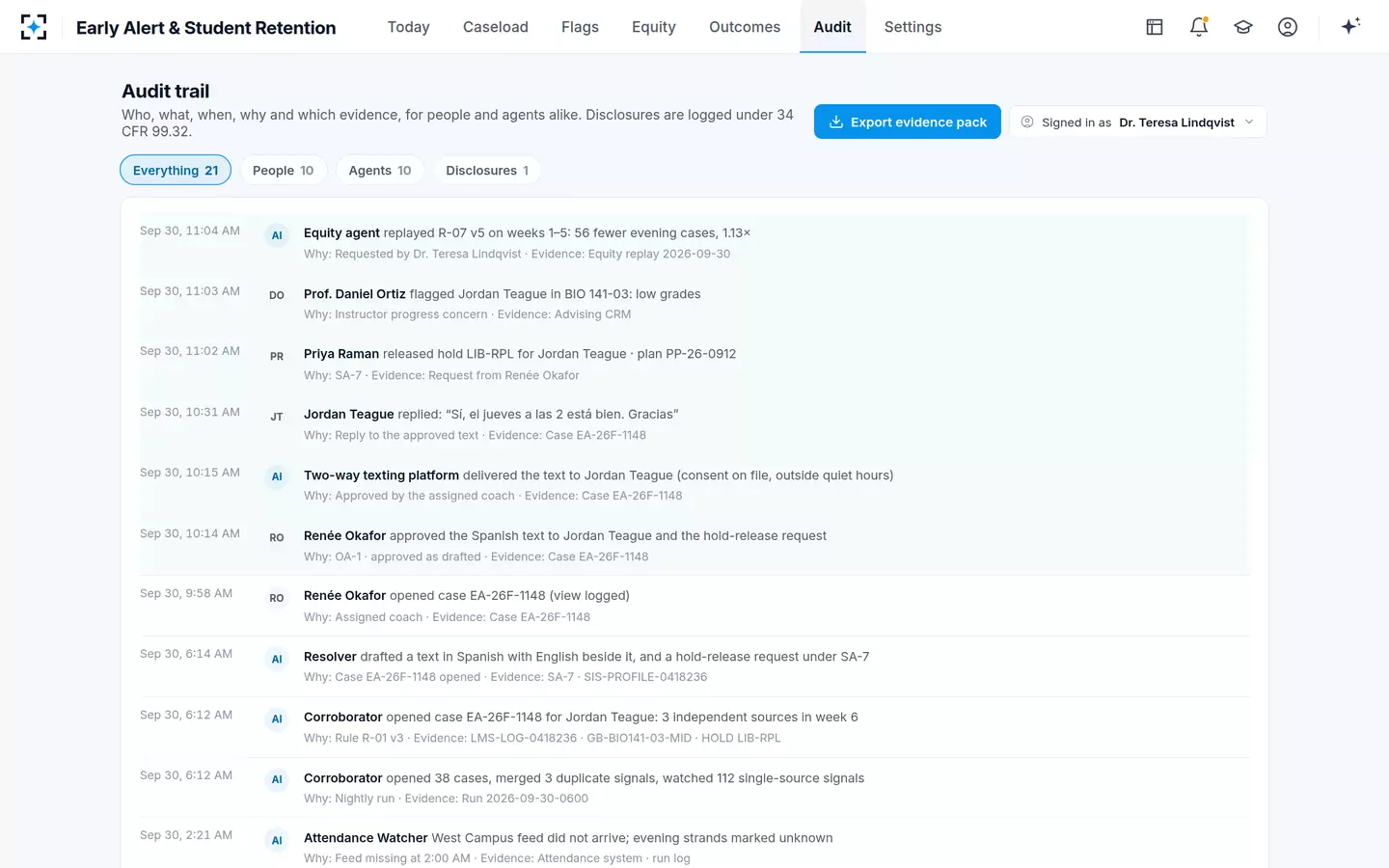The width and height of the screenshot is (1389, 868).
Task: Click the AI avatar for Equity agent
Action: point(277,235)
